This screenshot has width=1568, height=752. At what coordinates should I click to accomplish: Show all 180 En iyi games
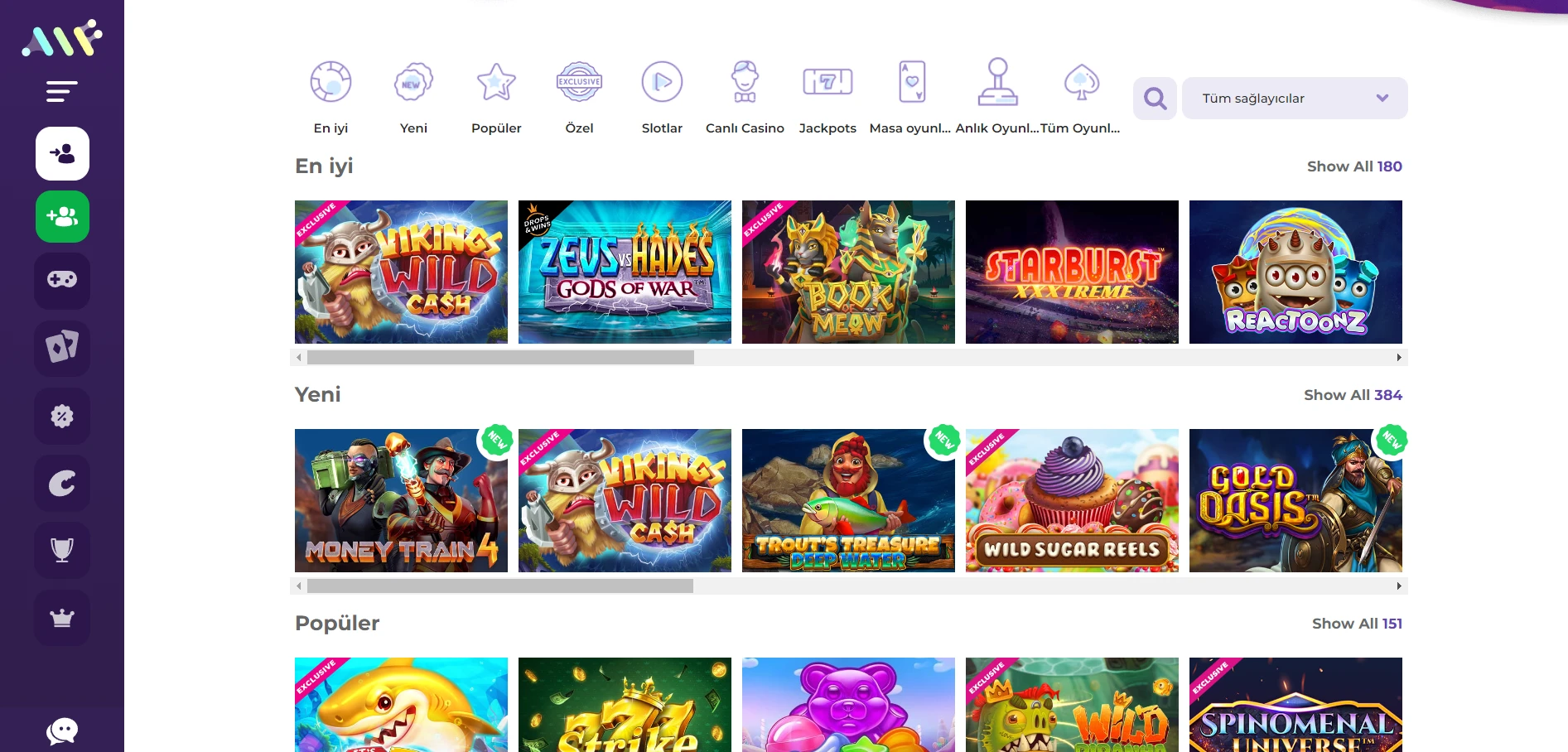point(1354,166)
